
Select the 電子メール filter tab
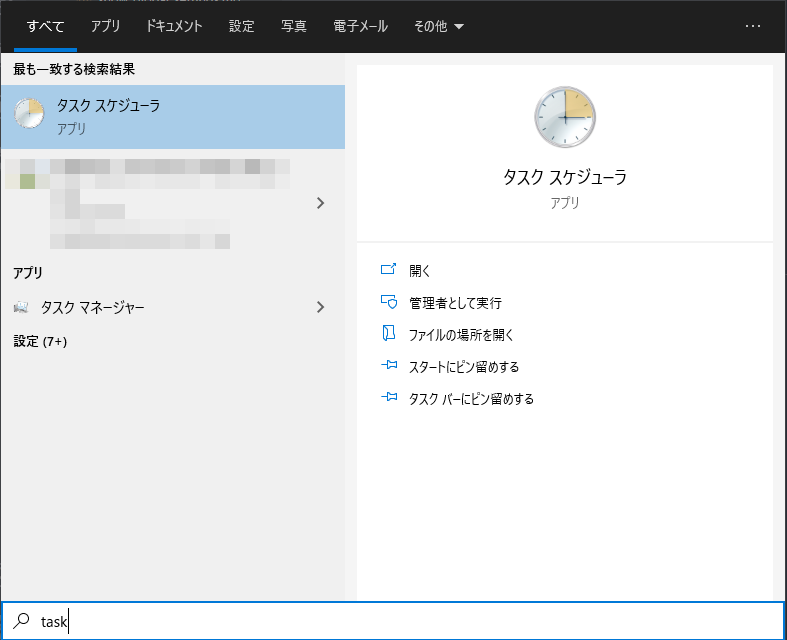360,26
